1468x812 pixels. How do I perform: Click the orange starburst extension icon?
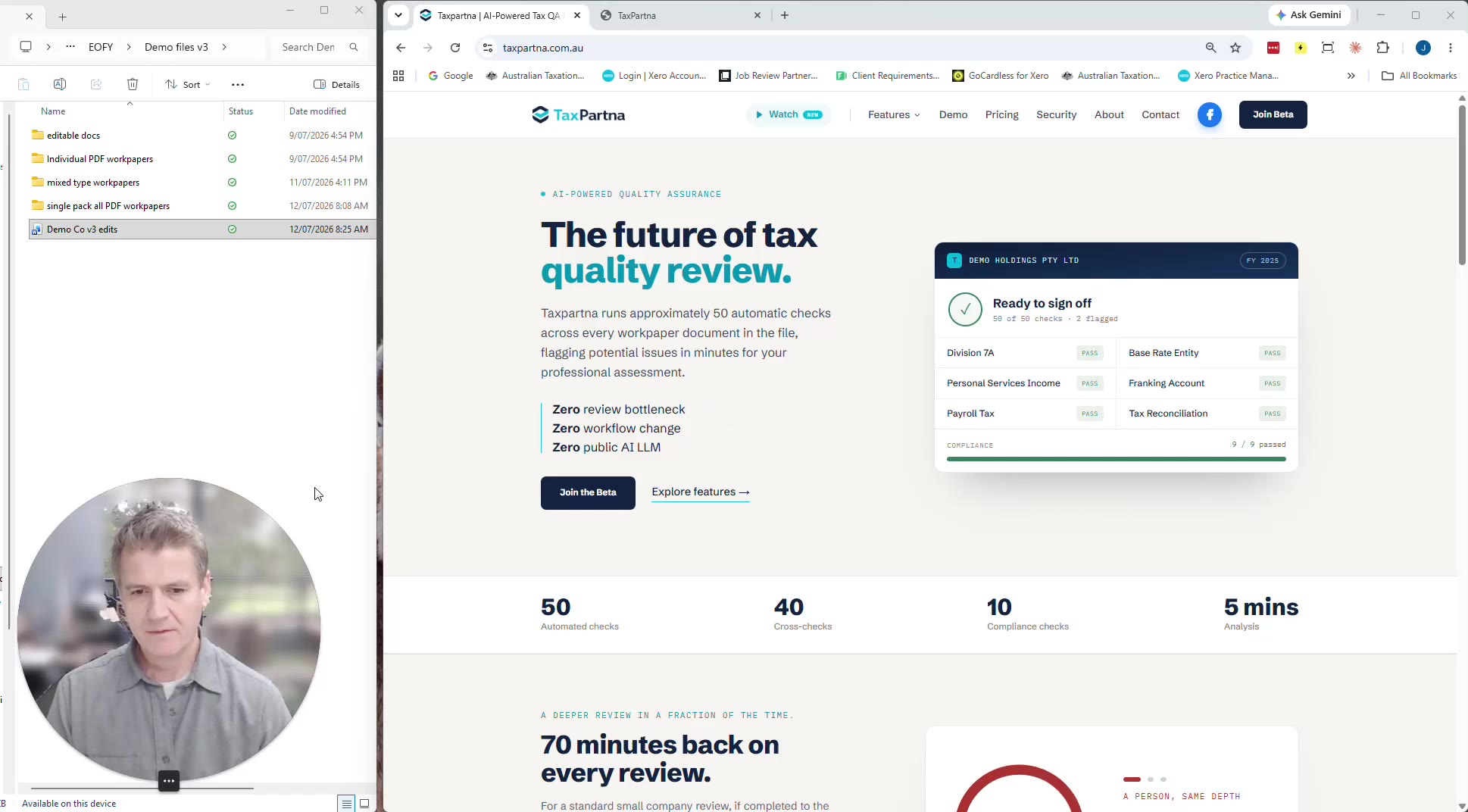pyautogui.click(x=1355, y=48)
